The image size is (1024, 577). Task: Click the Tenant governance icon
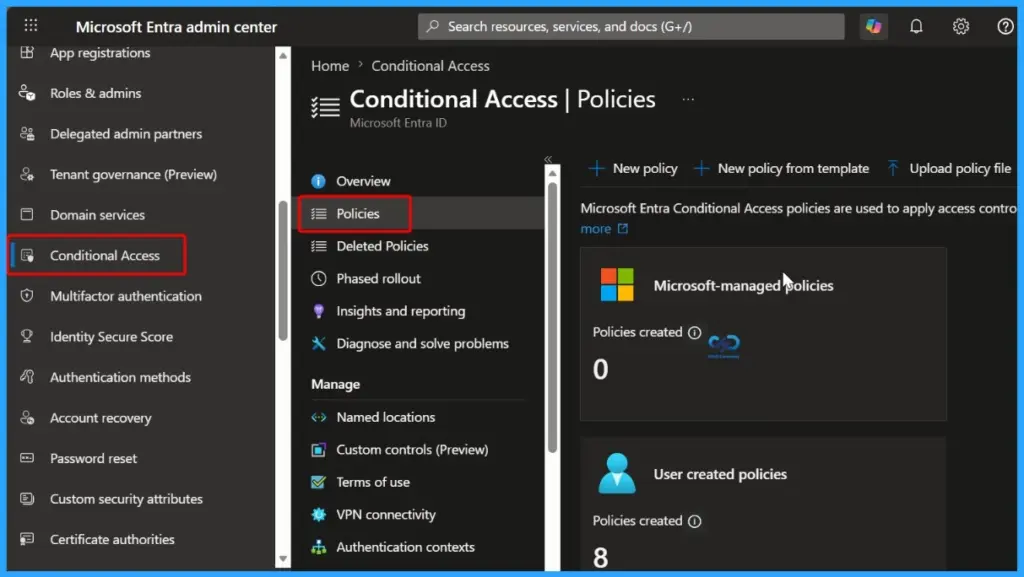pyautogui.click(x=27, y=174)
